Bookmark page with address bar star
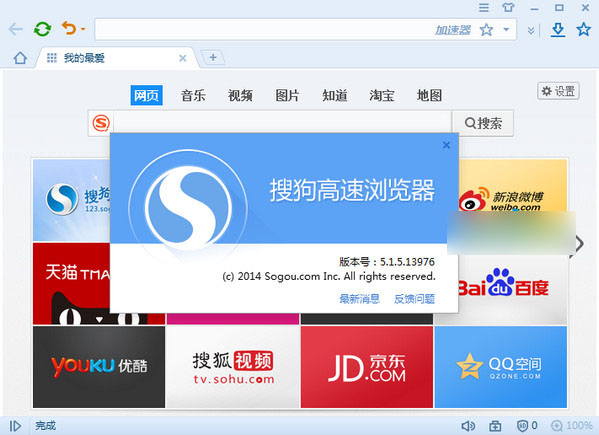Image resolution: width=599 pixels, height=435 pixels. click(x=486, y=29)
